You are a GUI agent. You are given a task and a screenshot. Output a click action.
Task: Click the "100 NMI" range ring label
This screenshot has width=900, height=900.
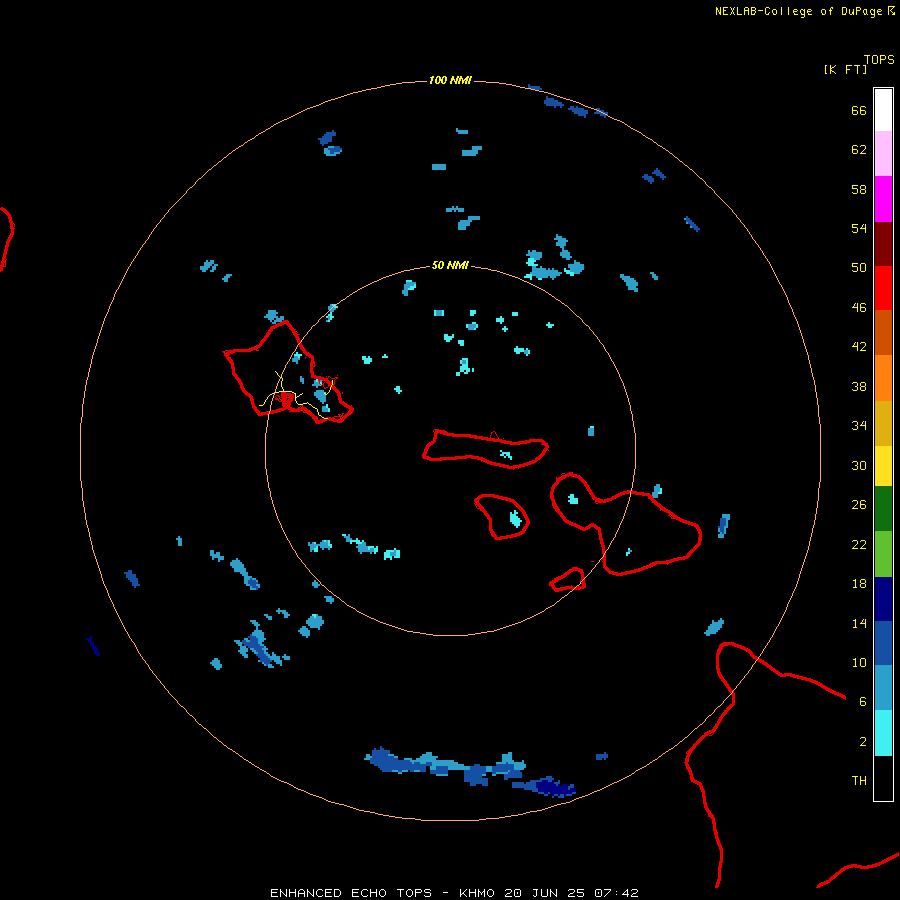(450, 80)
